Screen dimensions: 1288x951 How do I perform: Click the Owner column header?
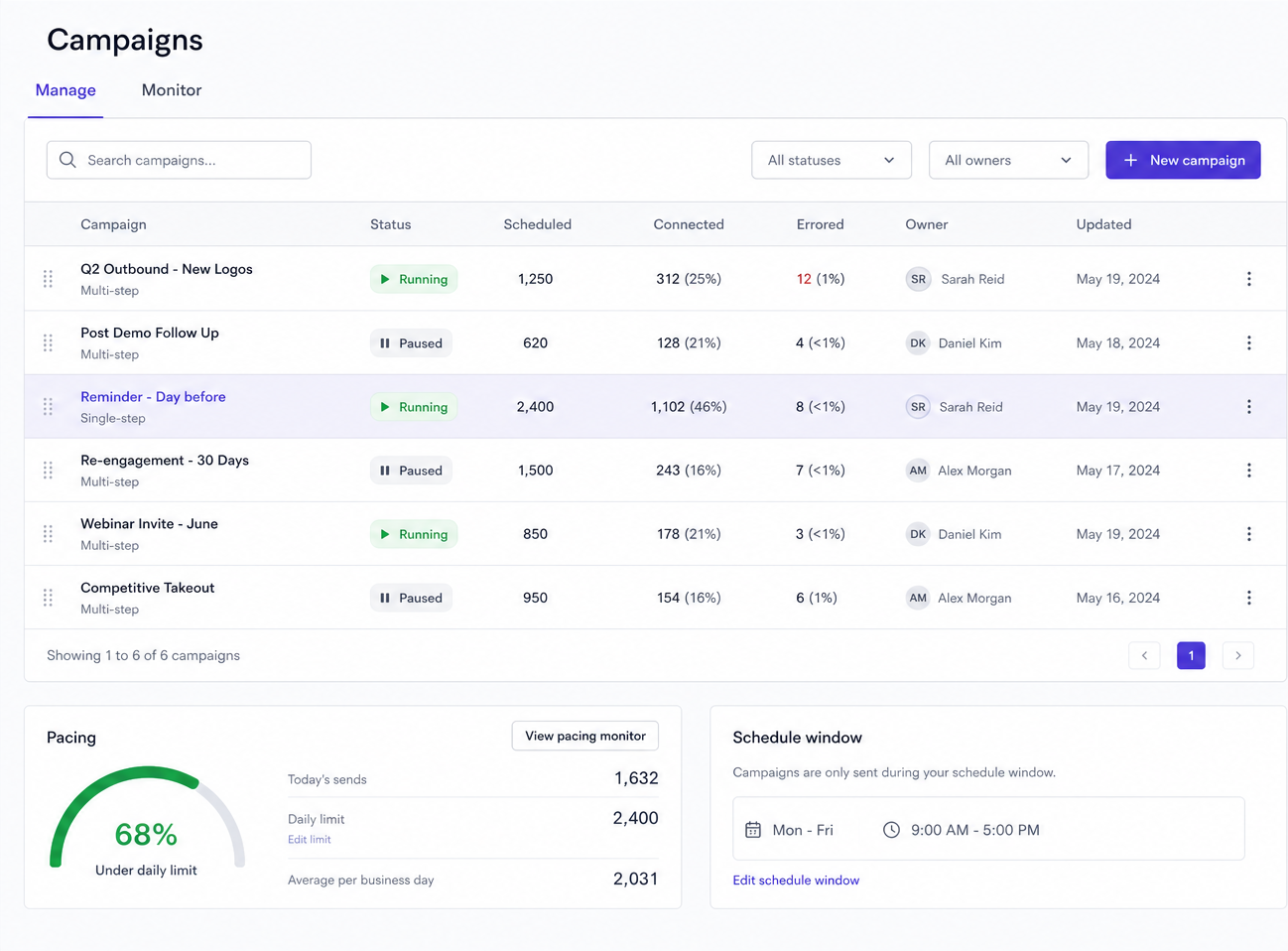point(927,224)
